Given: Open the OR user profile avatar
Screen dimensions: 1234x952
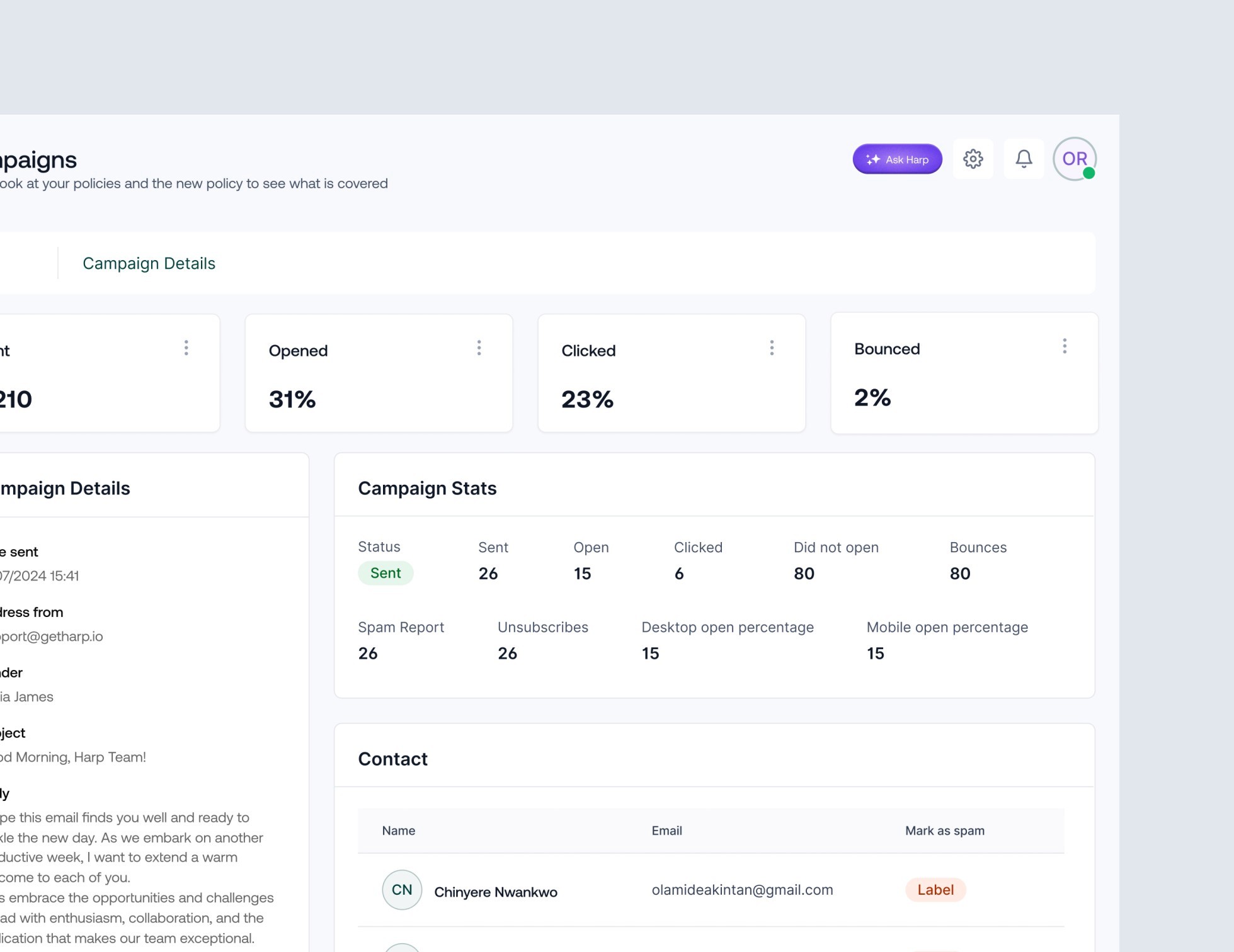Looking at the screenshot, I should (x=1074, y=159).
